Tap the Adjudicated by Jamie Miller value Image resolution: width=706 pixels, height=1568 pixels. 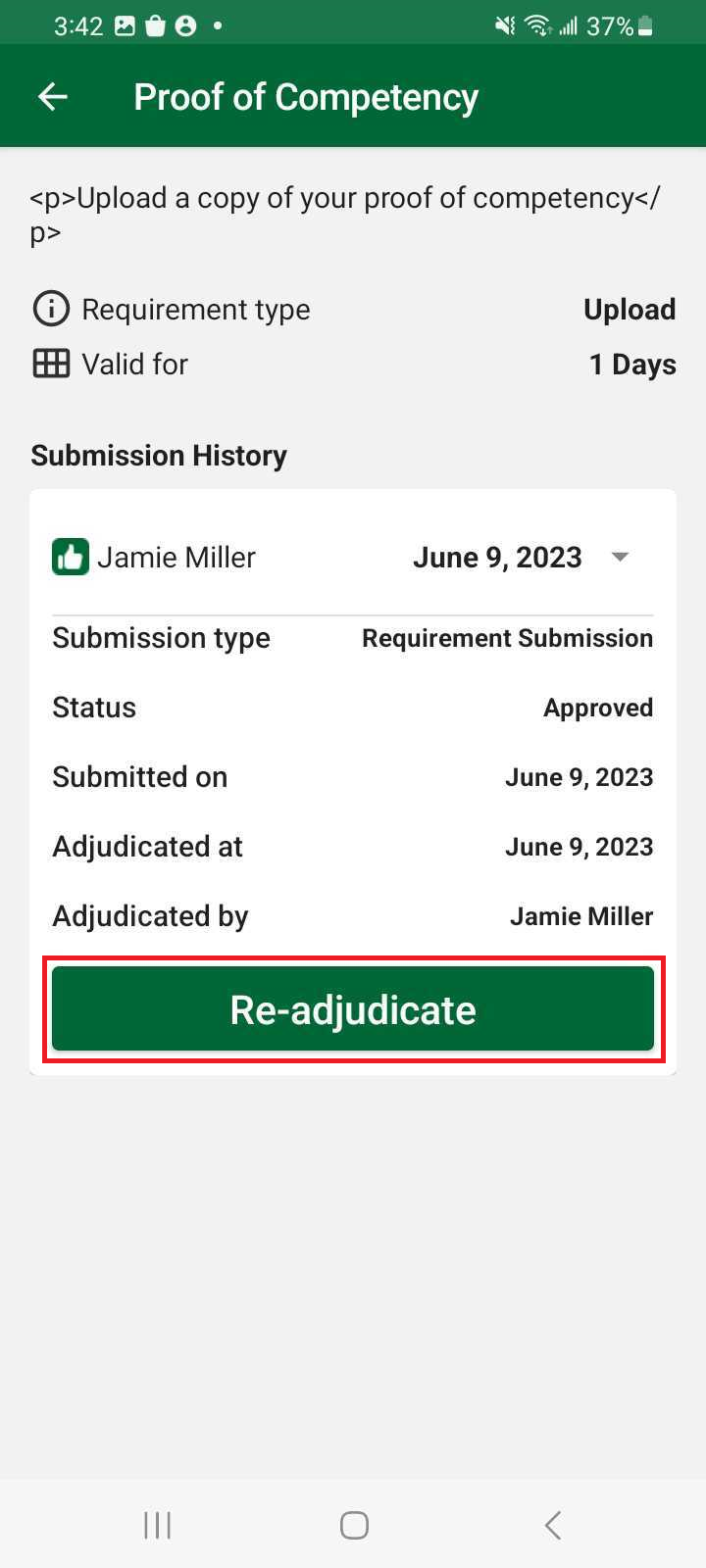[x=581, y=916]
